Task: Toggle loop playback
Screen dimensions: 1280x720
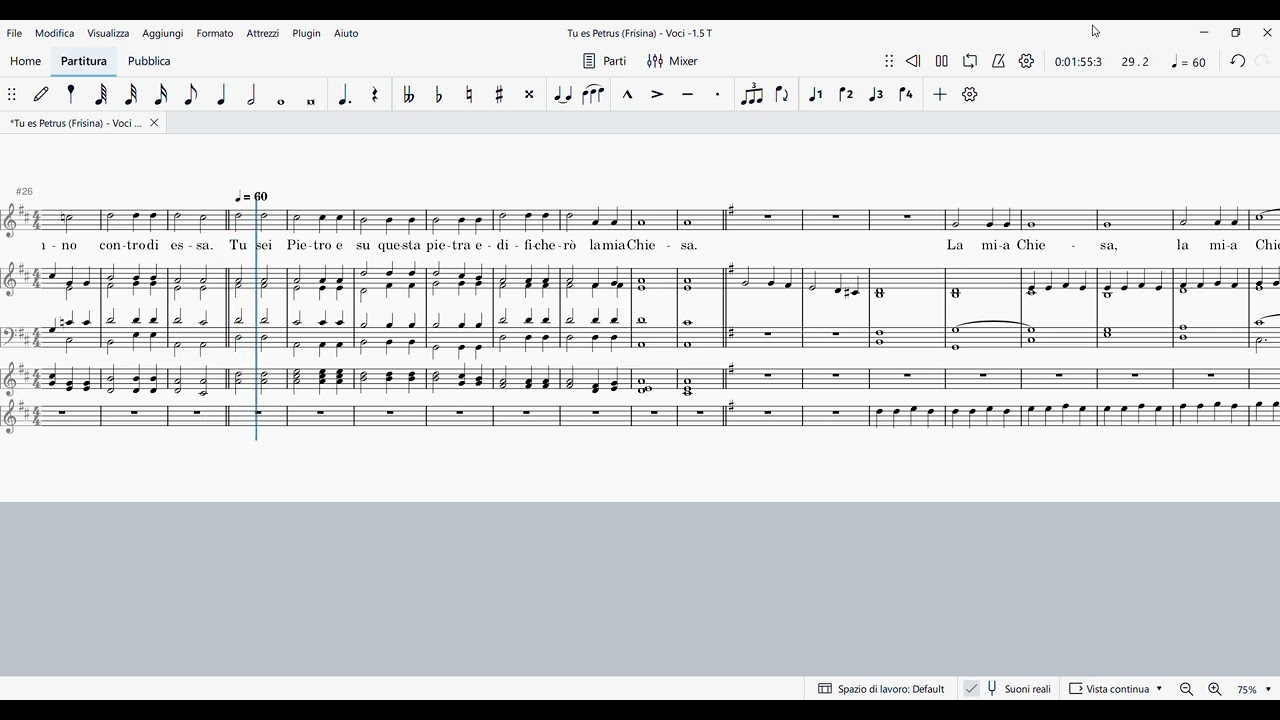Action: 970,61
